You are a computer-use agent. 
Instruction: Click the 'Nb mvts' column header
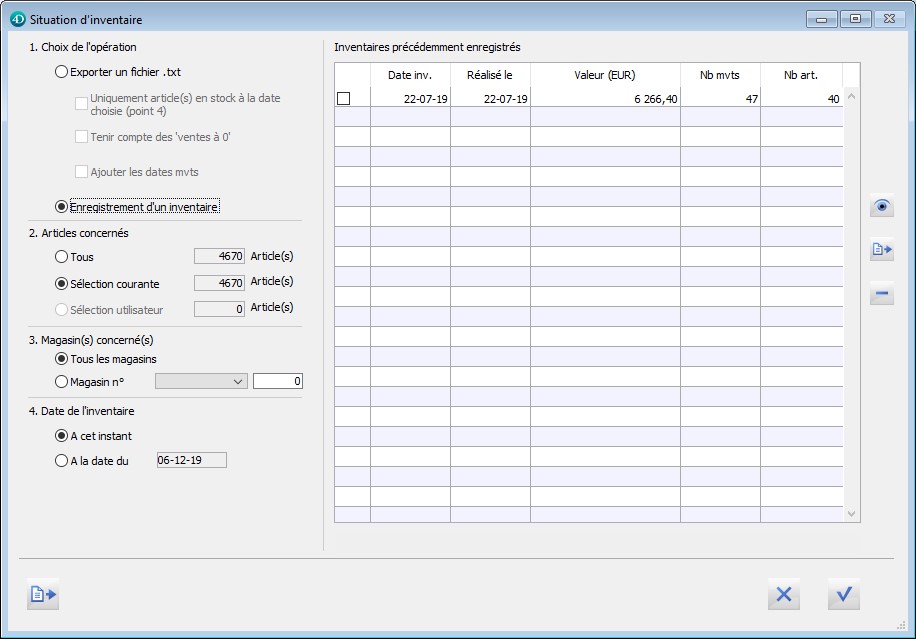click(720, 75)
